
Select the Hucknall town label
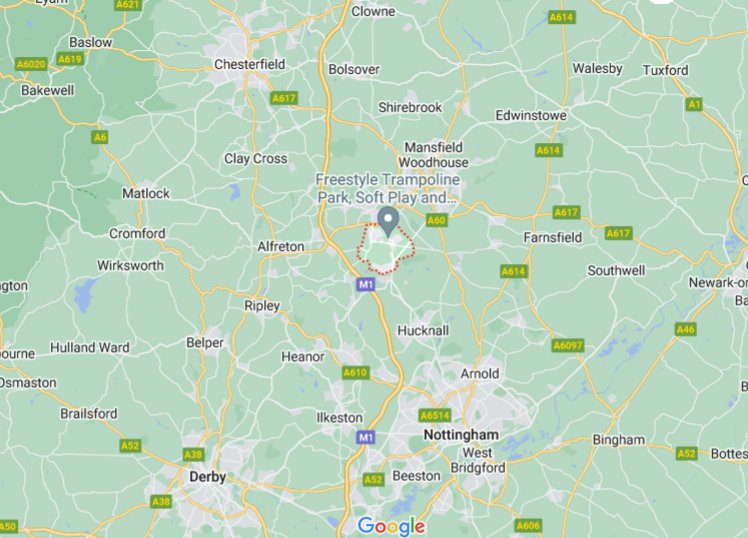[x=423, y=331]
